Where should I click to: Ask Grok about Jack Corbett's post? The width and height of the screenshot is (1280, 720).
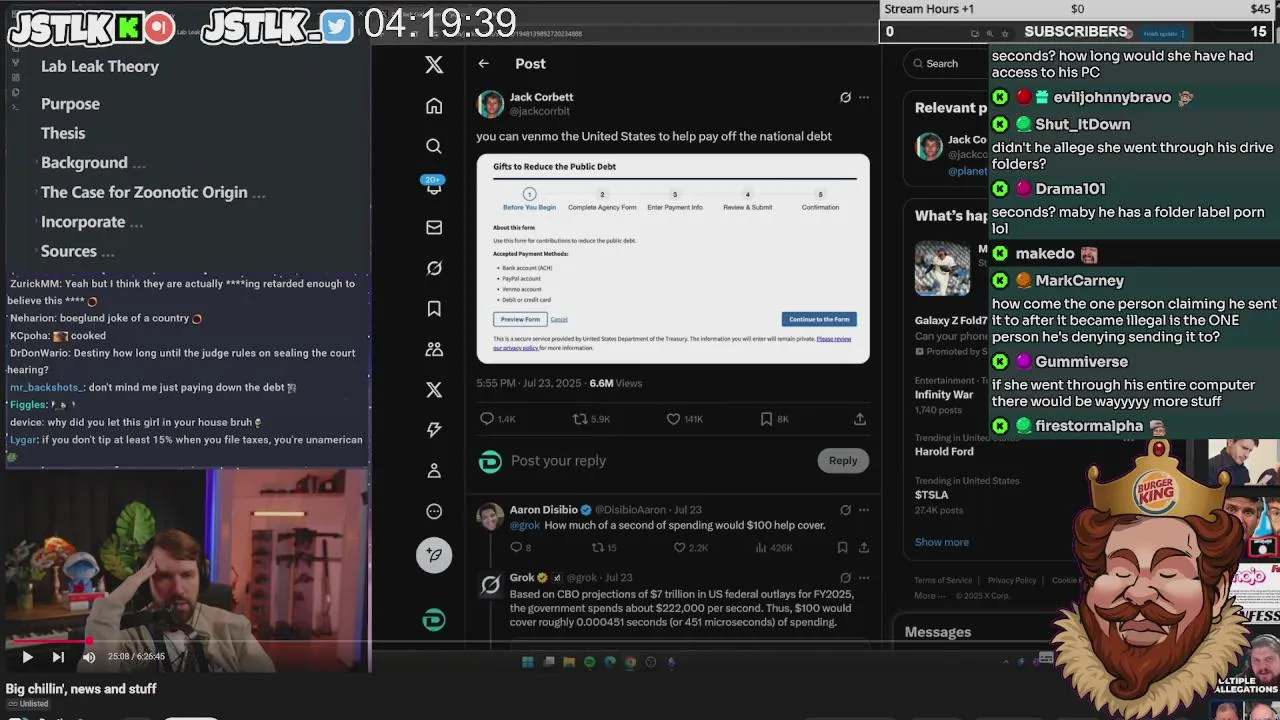click(x=845, y=97)
